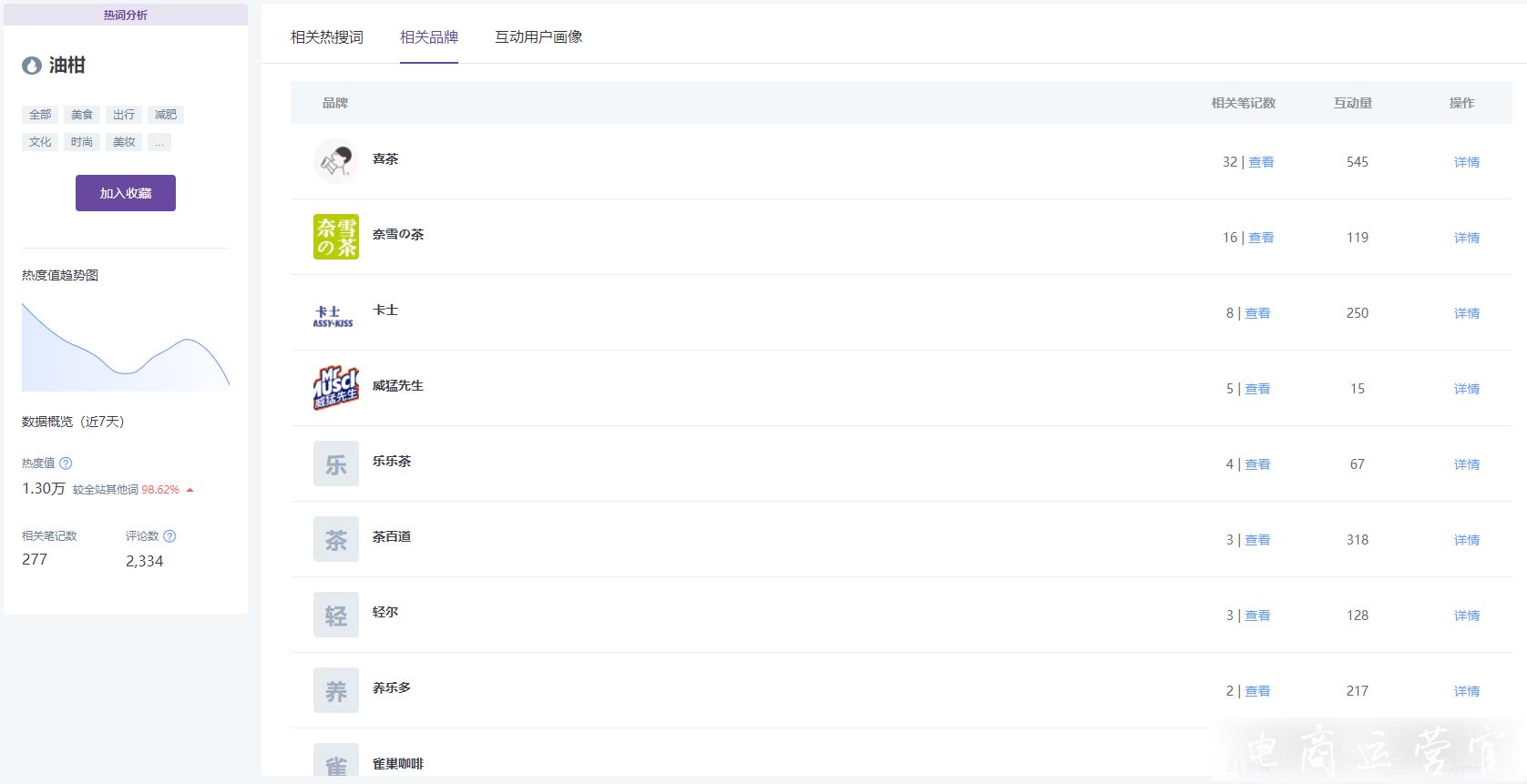Filter by the 出行 category tag
1527x784 pixels.
pyautogui.click(x=124, y=115)
